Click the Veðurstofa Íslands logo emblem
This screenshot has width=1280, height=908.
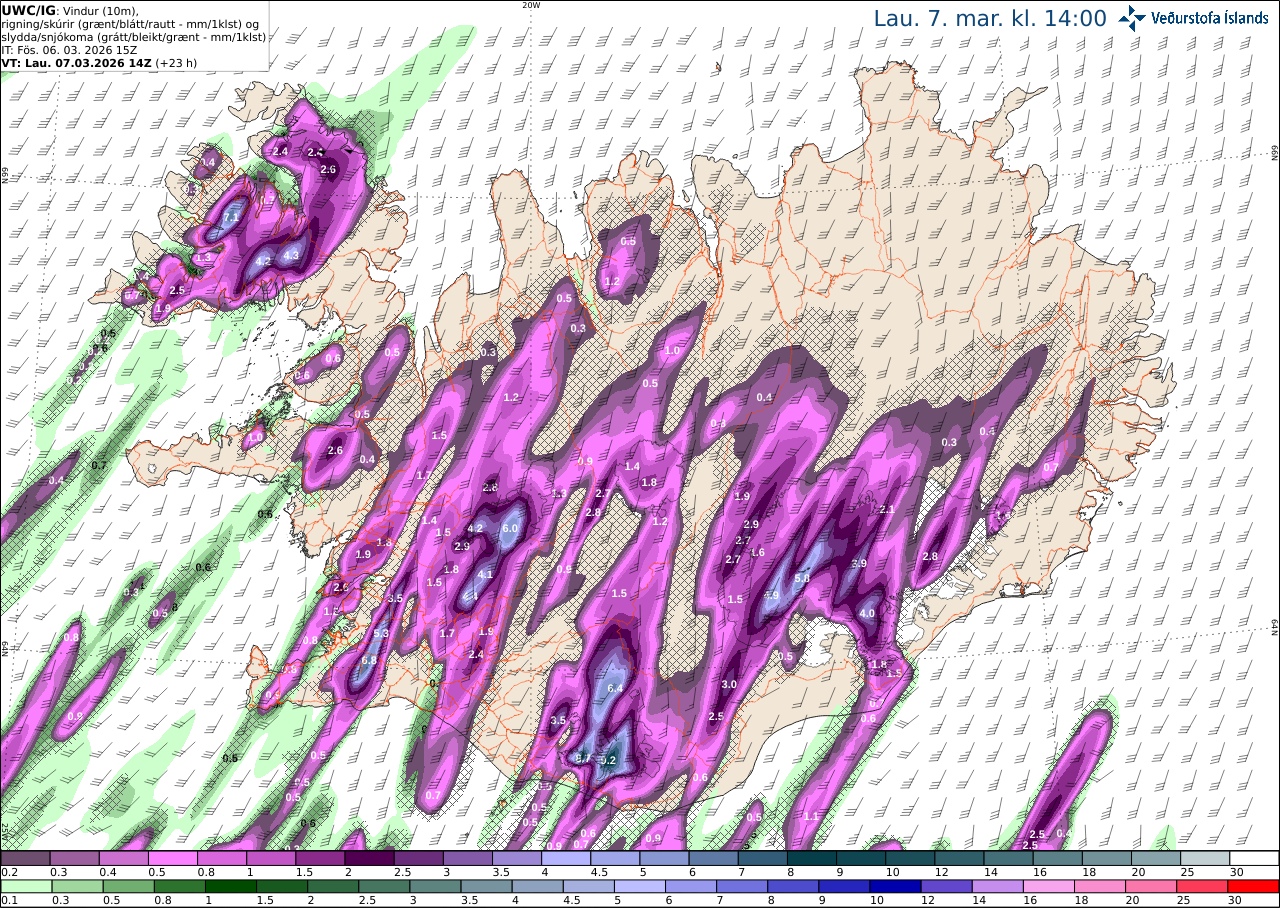pyautogui.click(x=1131, y=17)
